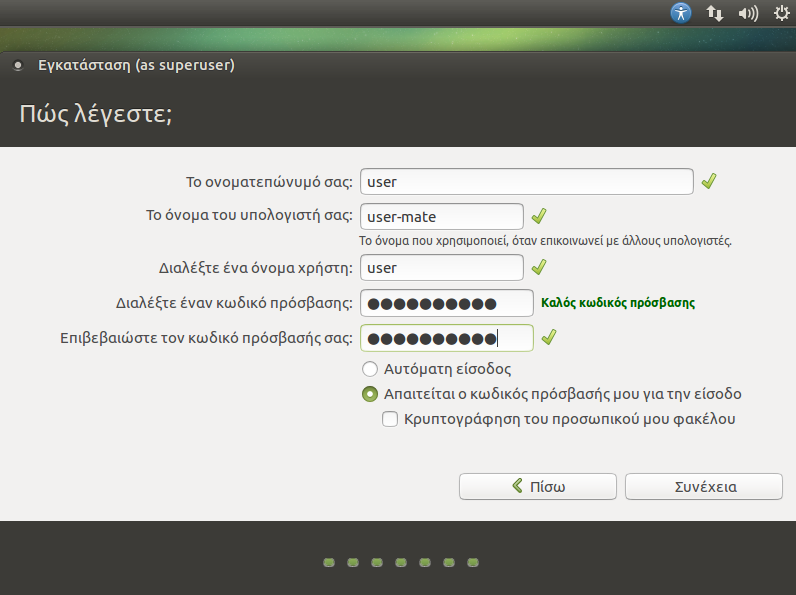The width and height of the screenshot is (796, 595).
Task: Click the Διαλέξτε ένα όνομα χρήστη field
Action: [441, 268]
